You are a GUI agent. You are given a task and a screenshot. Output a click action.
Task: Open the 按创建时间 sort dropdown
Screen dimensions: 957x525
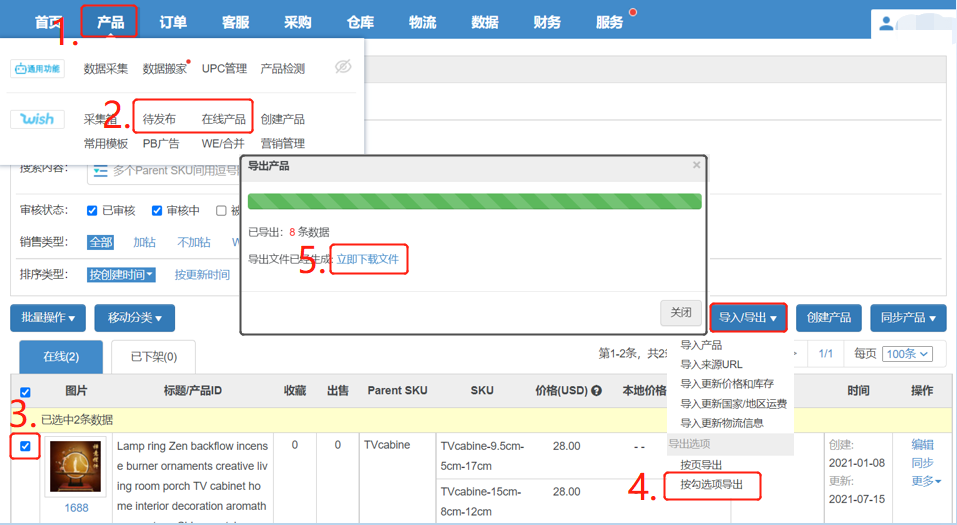pyautogui.click(x=121, y=275)
